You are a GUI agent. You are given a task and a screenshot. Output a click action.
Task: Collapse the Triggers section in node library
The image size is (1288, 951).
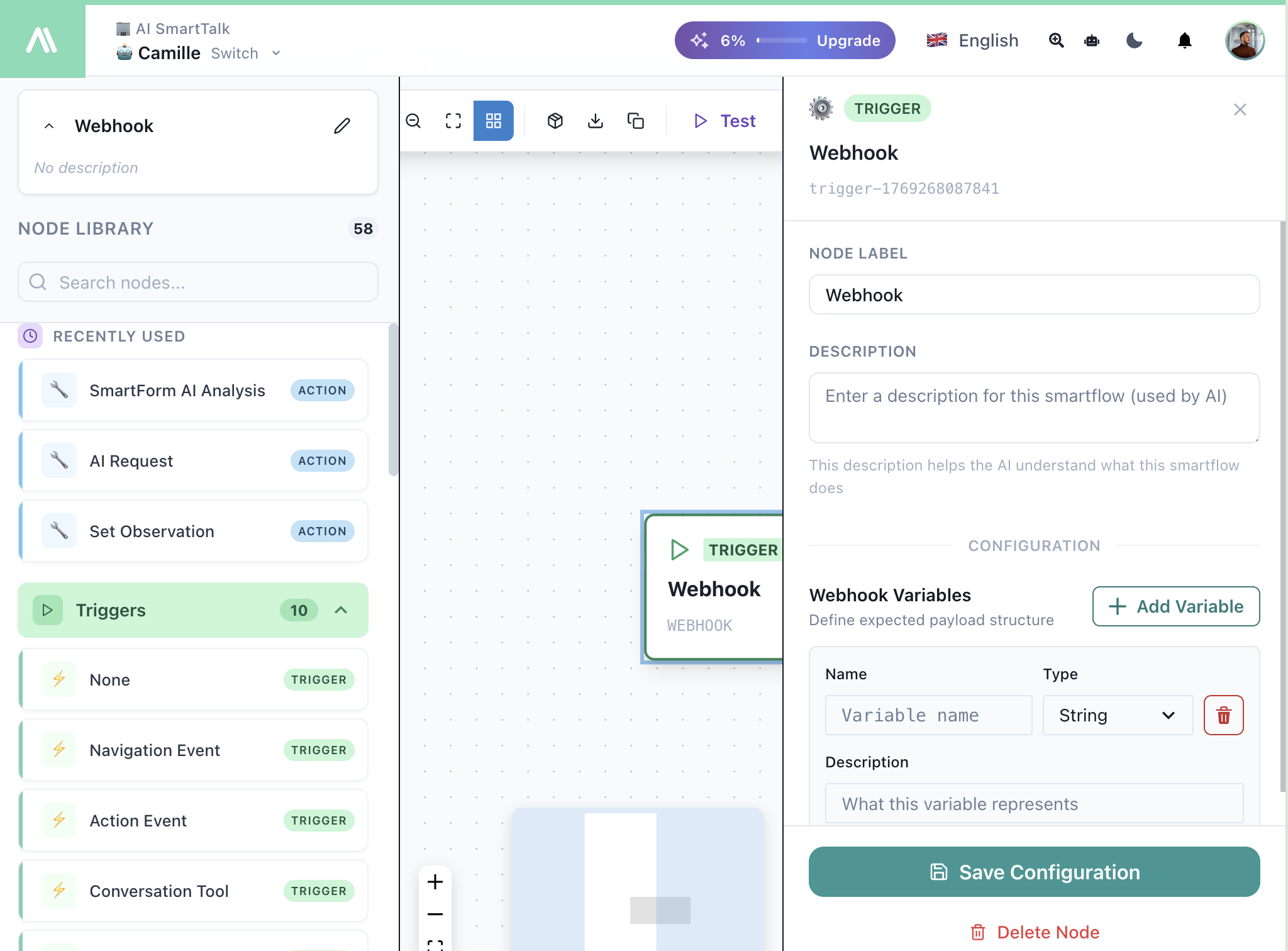[x=341, y=610]
